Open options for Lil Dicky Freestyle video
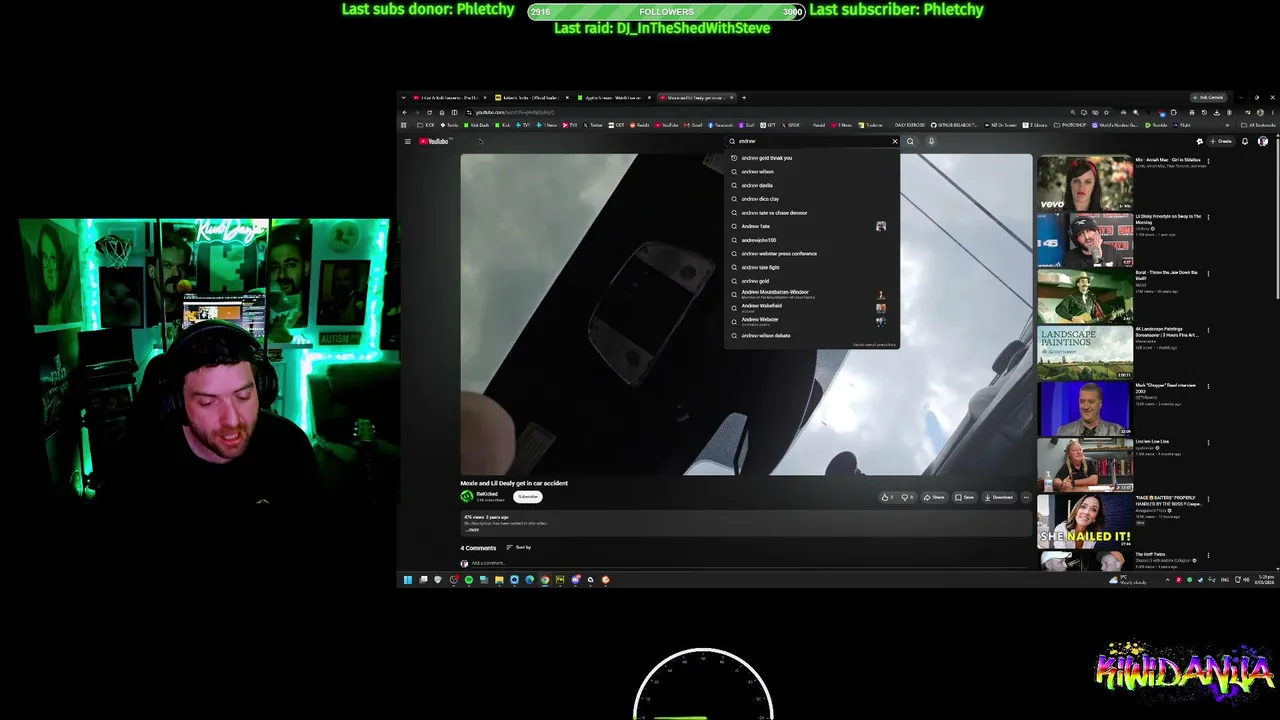1280x720 pixels. 1208,217
